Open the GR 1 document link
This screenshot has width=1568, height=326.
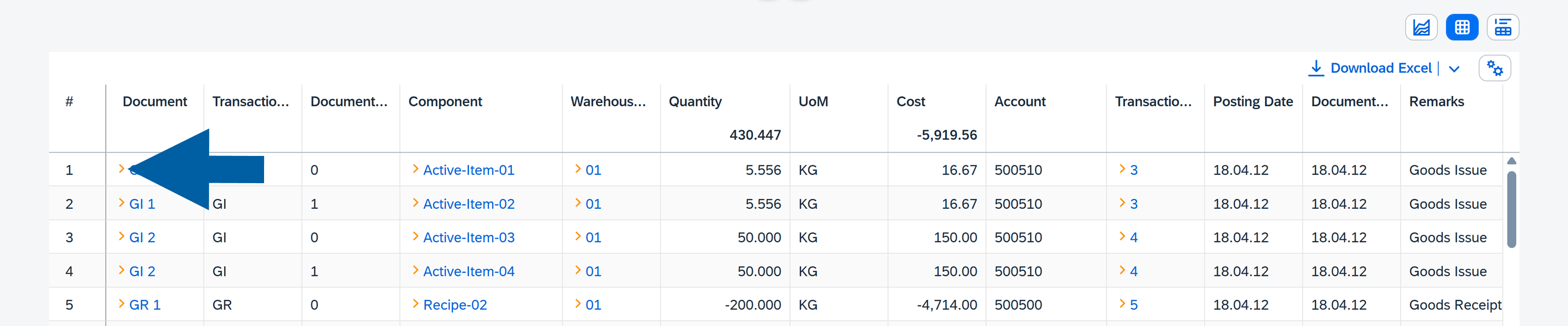pyautogui.click(x=145, y=305)
